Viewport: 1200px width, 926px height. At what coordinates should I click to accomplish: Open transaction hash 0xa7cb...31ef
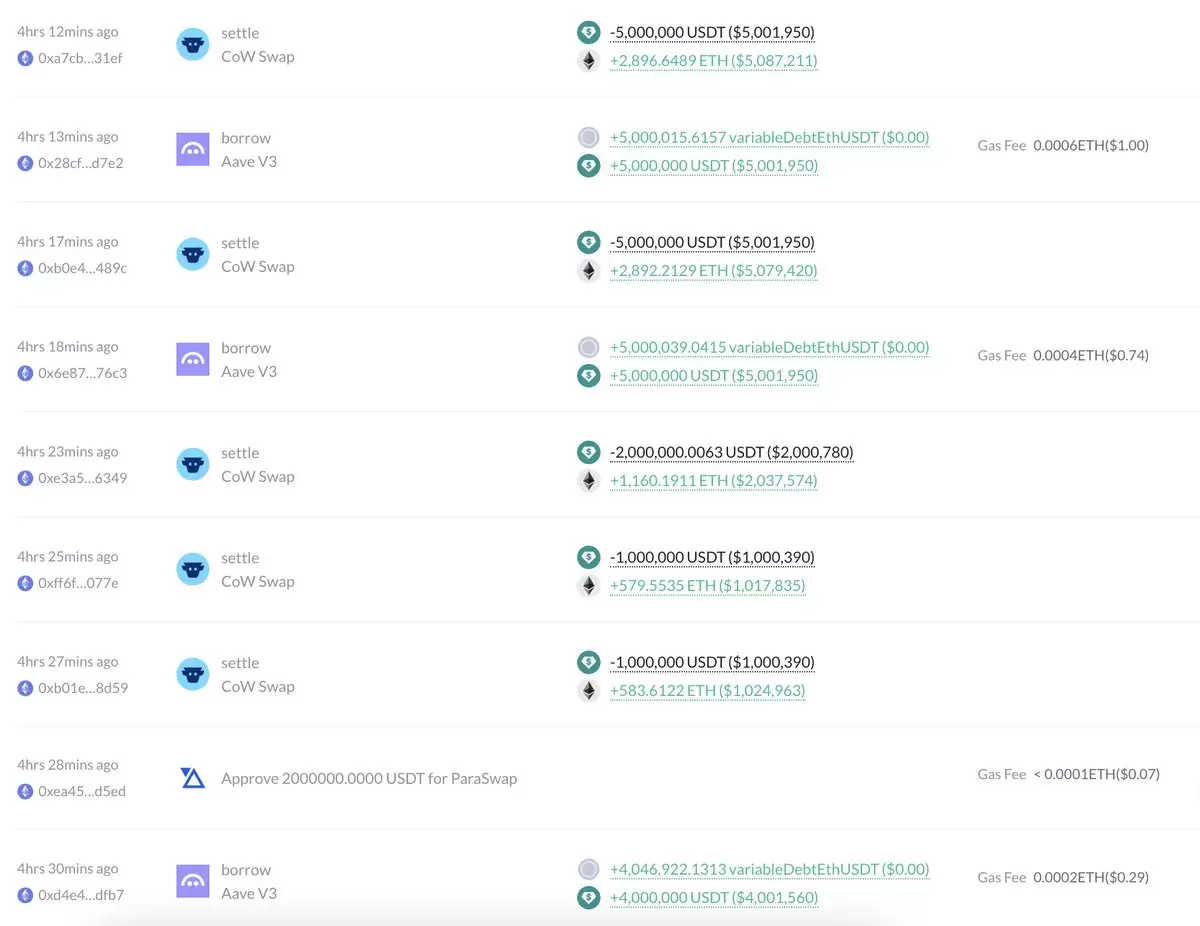point(80,58)
